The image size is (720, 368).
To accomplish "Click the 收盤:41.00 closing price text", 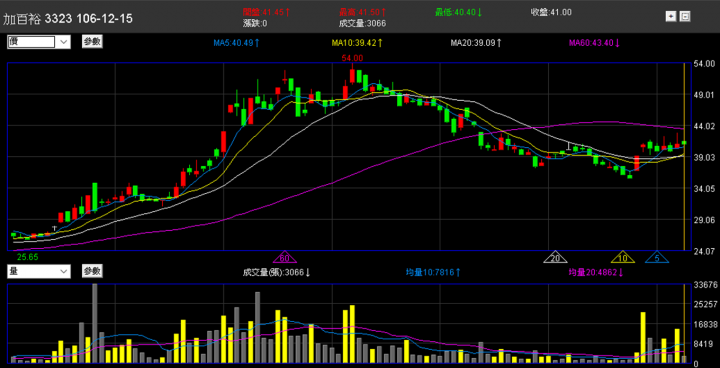I will [551, 12].
